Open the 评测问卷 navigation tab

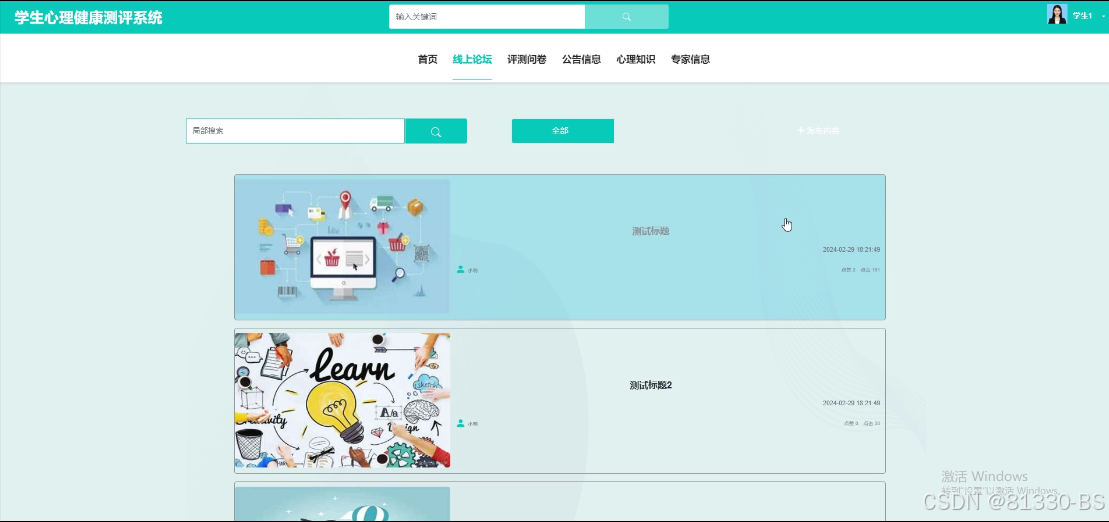527,59
